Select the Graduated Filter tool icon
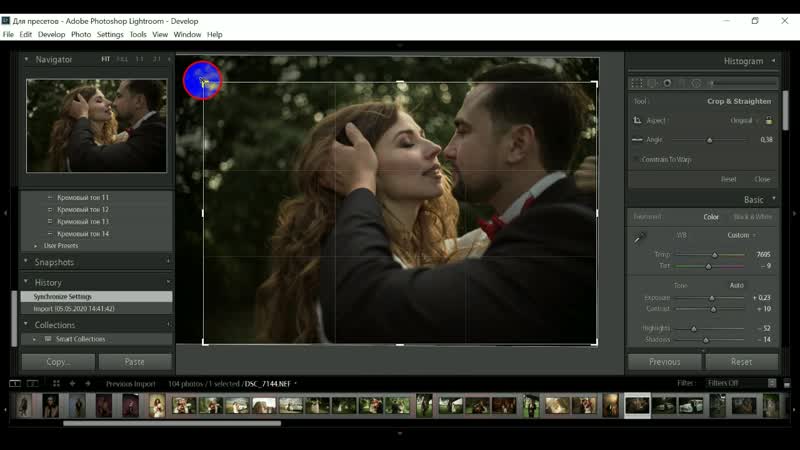This screenshot has width=800, height=450. [682, 83]
